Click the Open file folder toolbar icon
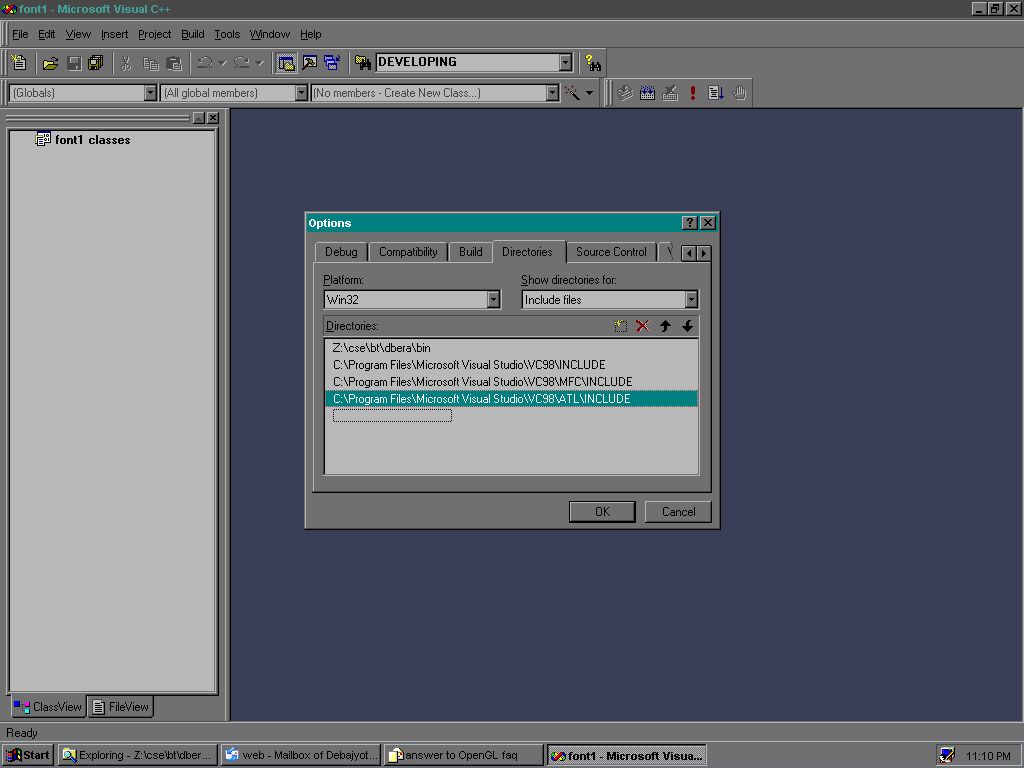The image size is (1024, 768). point(50,63)
